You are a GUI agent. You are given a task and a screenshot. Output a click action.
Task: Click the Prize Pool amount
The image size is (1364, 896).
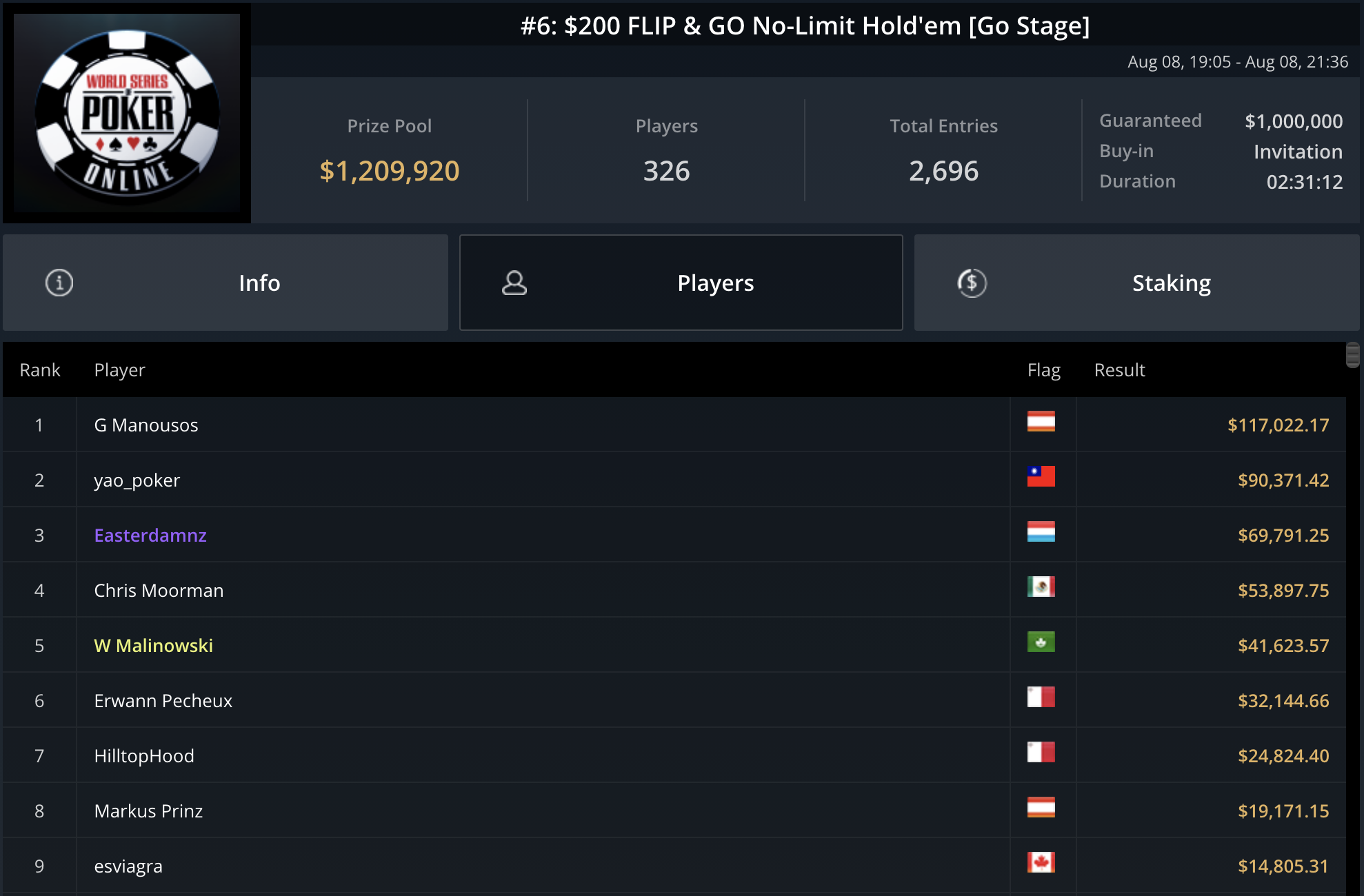click(x=390, y=171)
